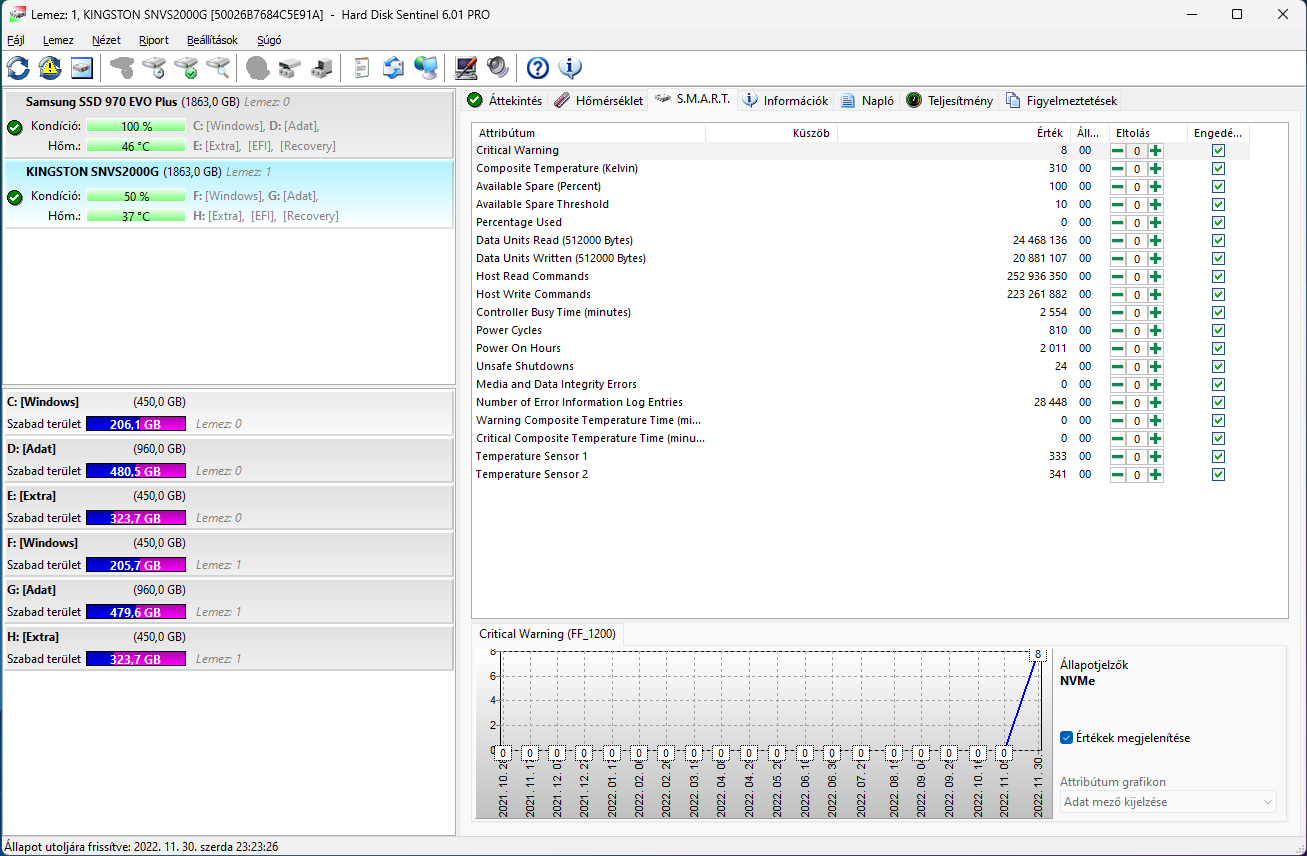Click the green check icon beside KINGSTON condition
The width and height of the screenshot is (1307, 856).
coord(15,197)
